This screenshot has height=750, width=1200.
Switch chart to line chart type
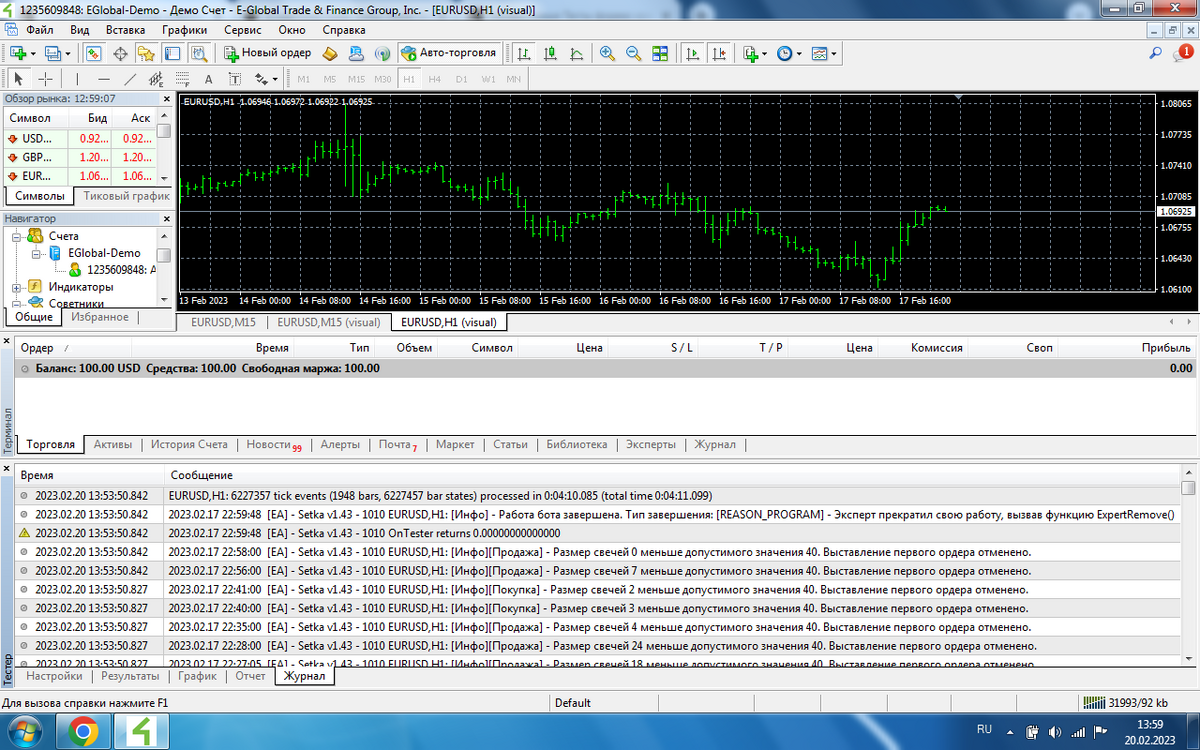[x=576, y=53]
